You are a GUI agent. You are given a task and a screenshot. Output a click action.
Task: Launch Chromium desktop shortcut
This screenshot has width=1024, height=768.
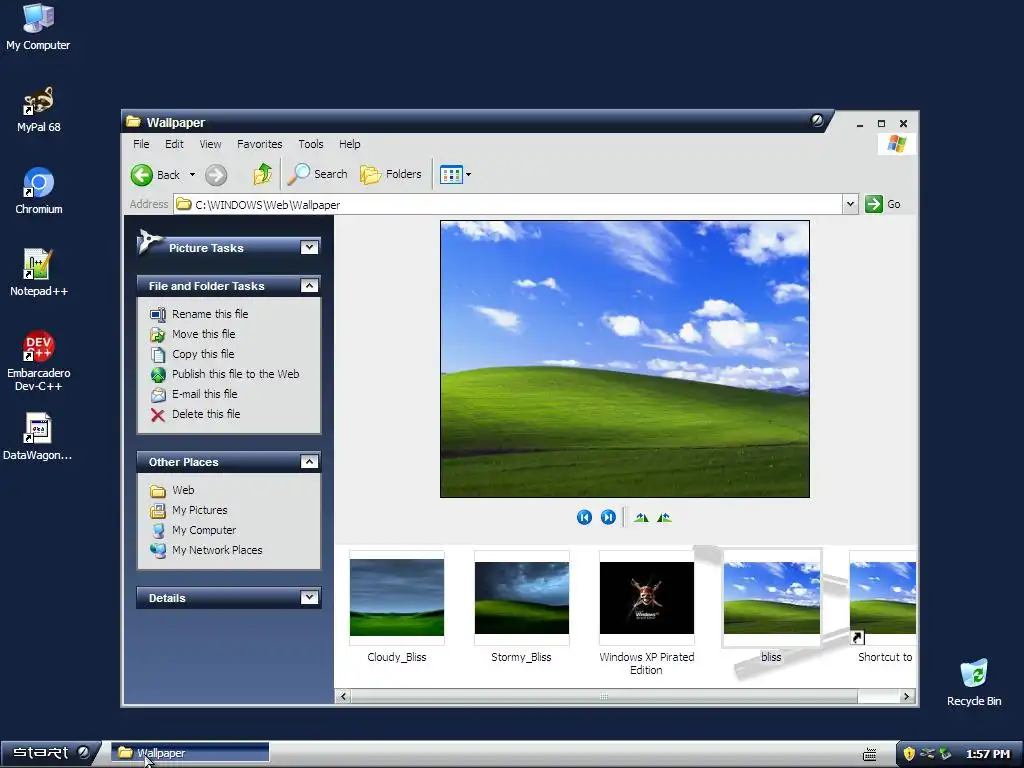39,191
